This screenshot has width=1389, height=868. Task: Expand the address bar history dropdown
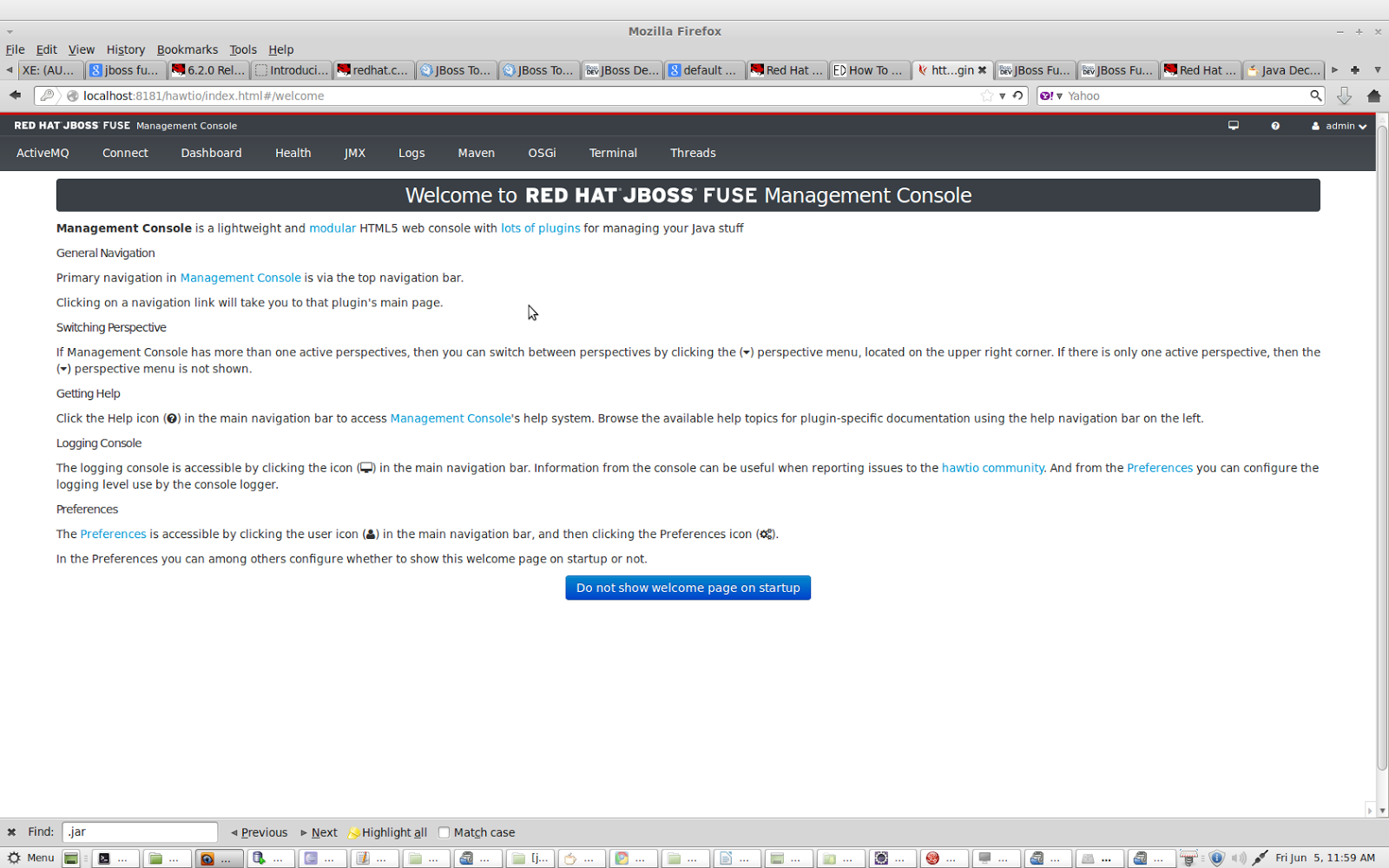(1002, 95)
